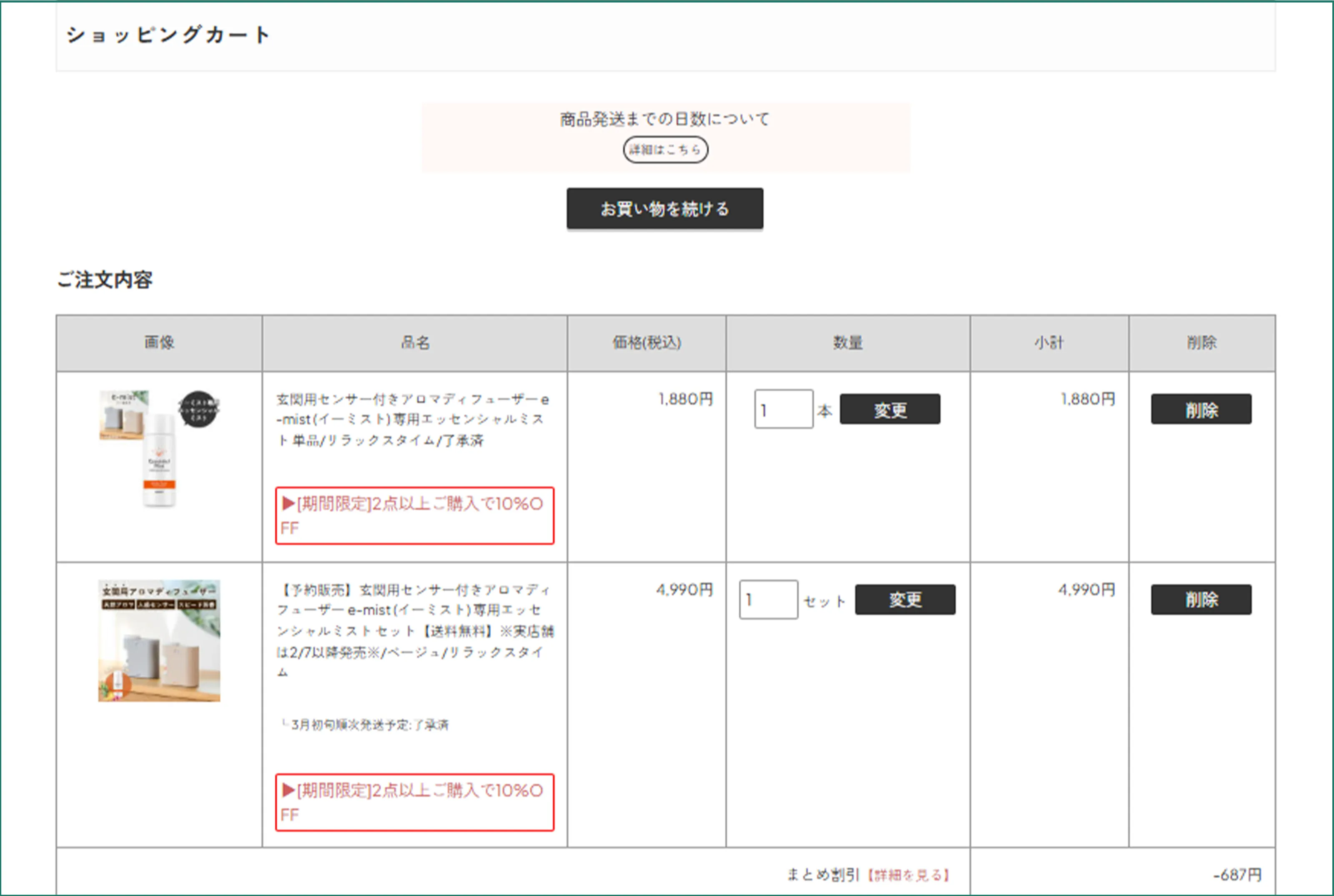Click the ショッピングカート page heading
The image size is (1334, 896).
point(167,34)
